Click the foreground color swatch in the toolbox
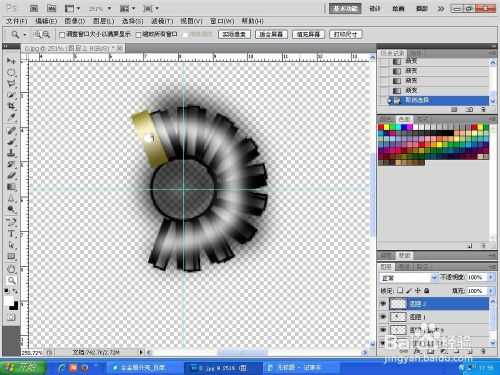The height and width of the screenshot is (375, 500). (x=8, y=301)
